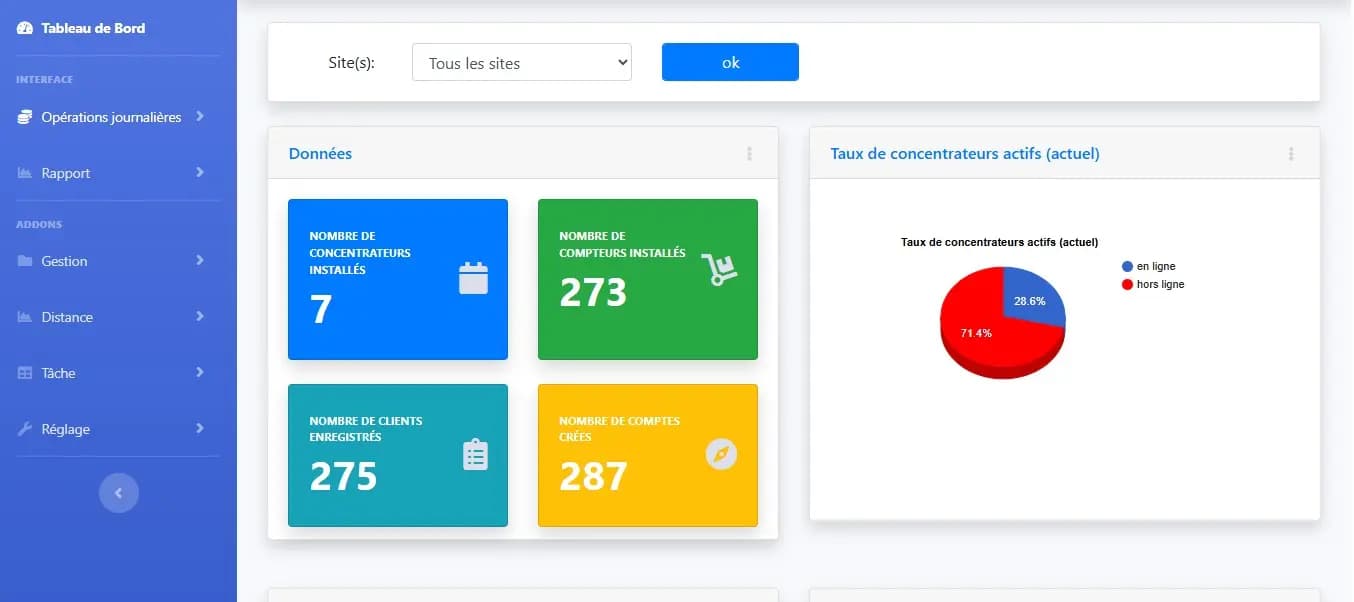Screen dimensions: 1354x602
Task: Open options menu for Taux de concentrateurs card
Action: coord(1291,154)
